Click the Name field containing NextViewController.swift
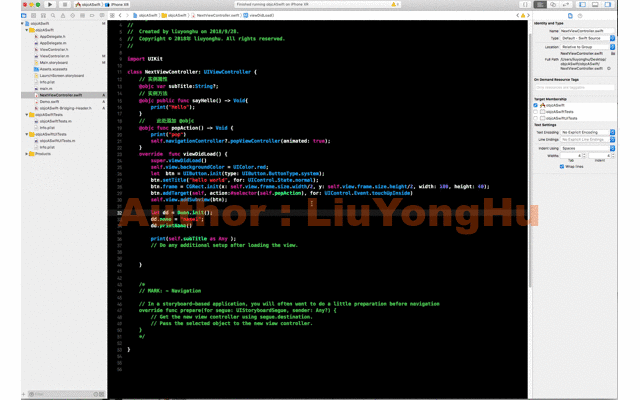Image resolution: width=640 pixels, height=400 pixels. tap(587, 31)
